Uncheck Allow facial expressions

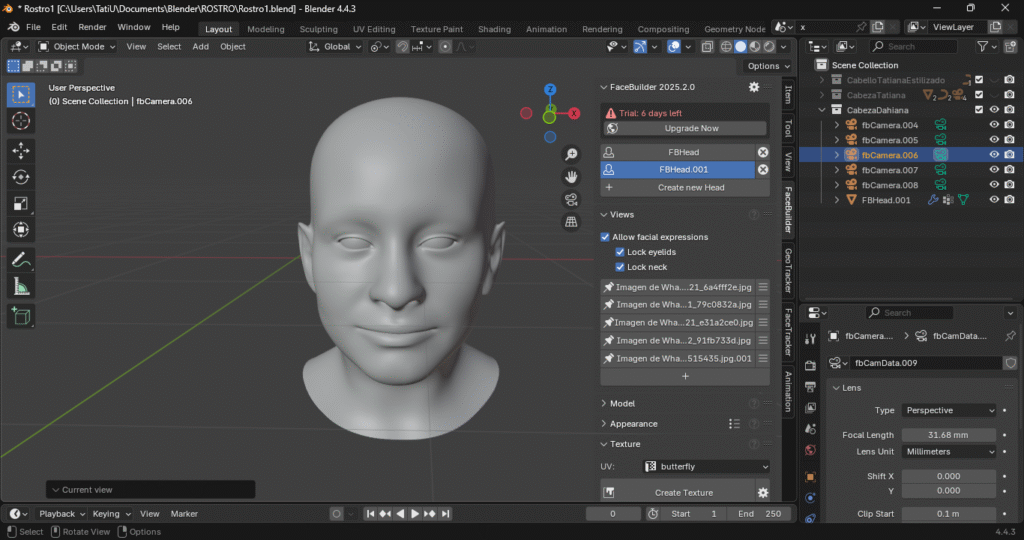pyautogui.click(x=605, y=237)
